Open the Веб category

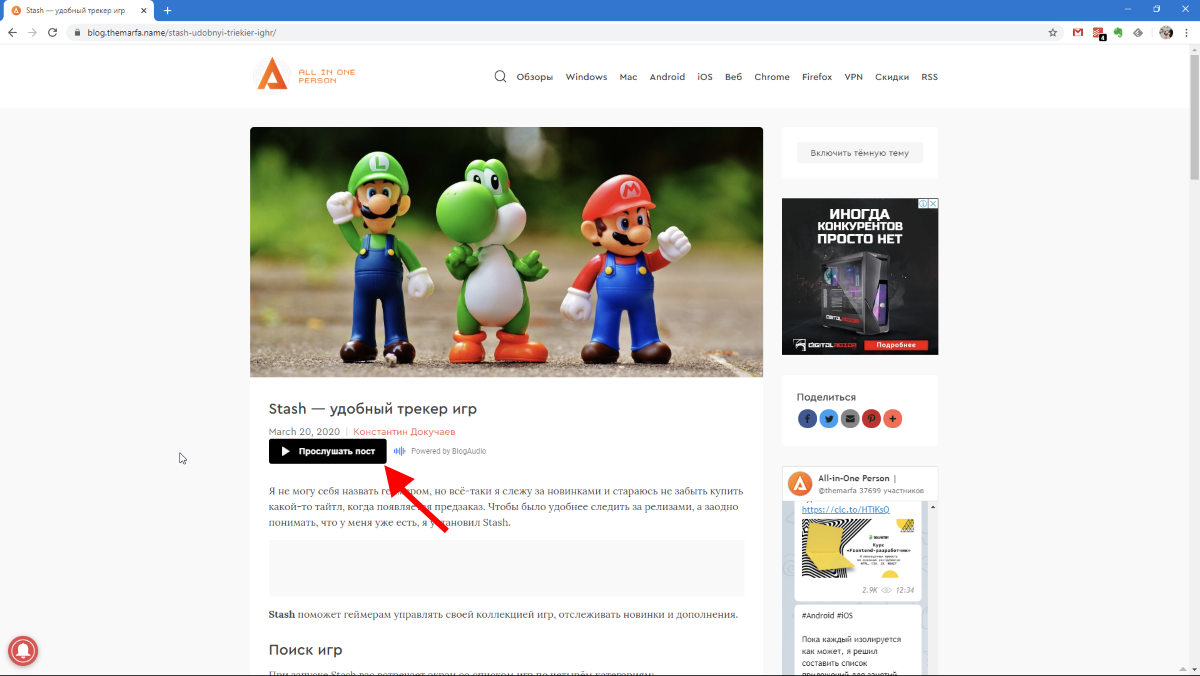pyautogui.click(x=733, y=77)
